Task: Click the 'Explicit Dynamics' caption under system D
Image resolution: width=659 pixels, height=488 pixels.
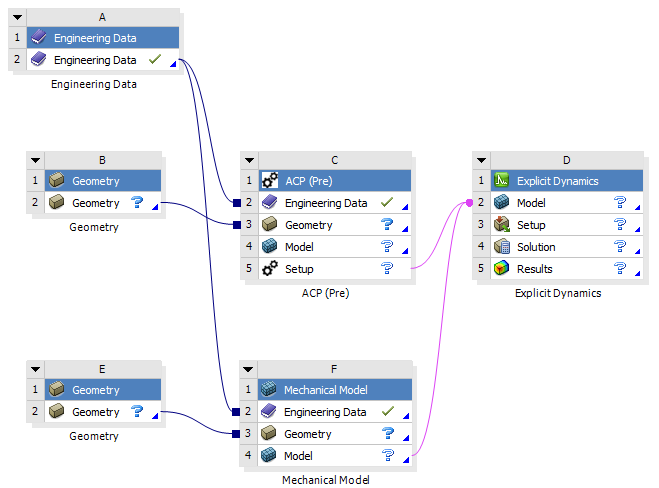Action: pyautogui.click(x=558, y=293)
